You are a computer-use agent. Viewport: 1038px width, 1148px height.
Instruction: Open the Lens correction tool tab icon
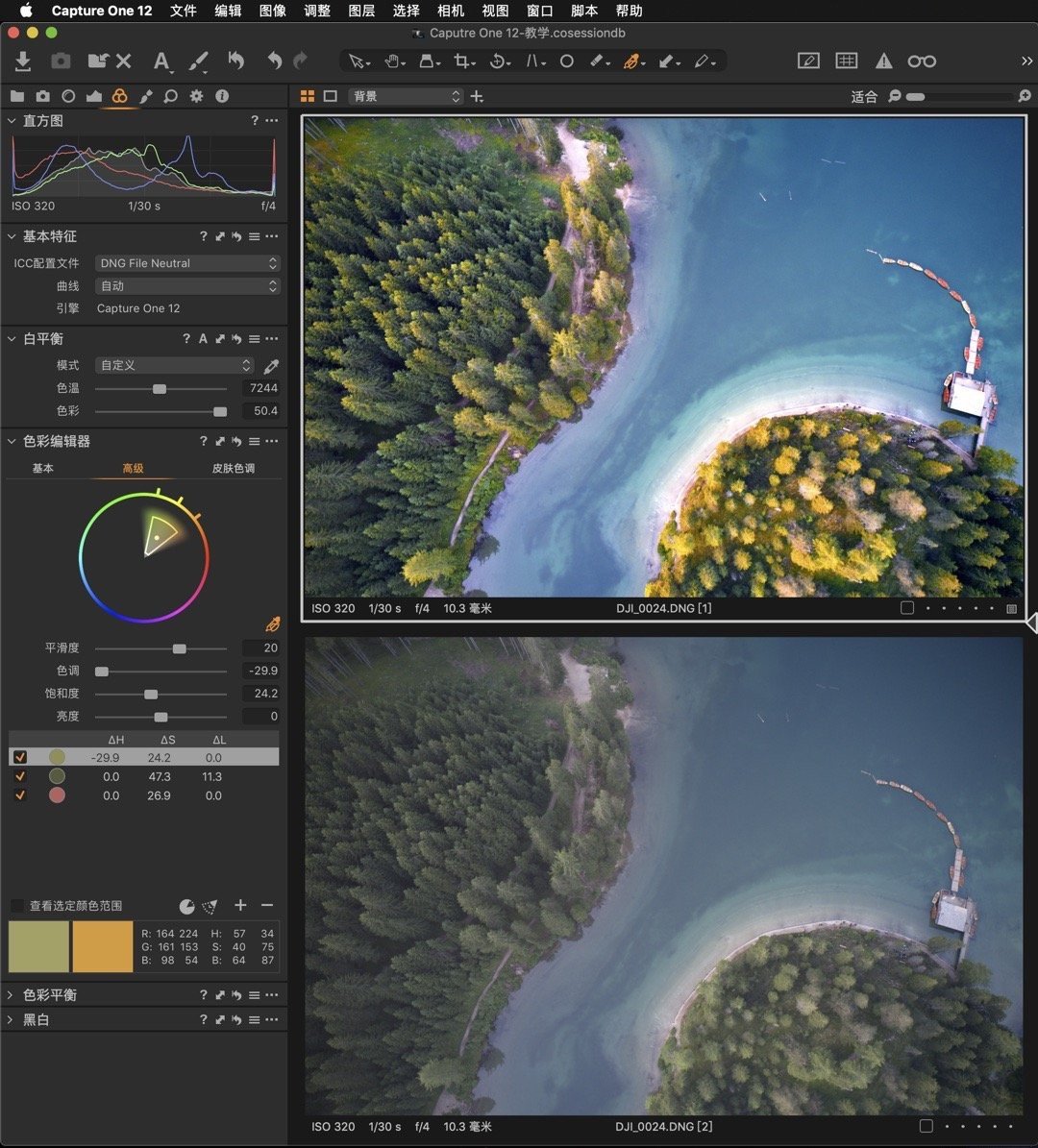(68, 96)
